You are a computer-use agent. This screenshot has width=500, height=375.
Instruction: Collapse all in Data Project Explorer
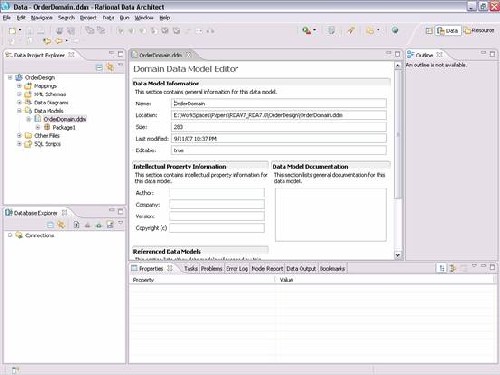coord(99,68)
